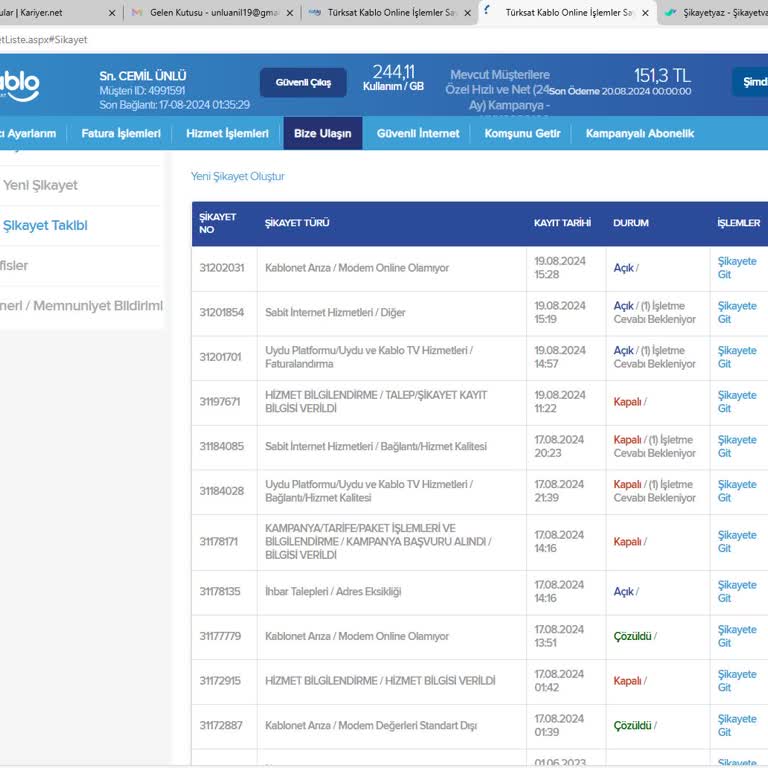Open the Güvenli İnternet menu
The image size is (768, 768).
(418, 133)
